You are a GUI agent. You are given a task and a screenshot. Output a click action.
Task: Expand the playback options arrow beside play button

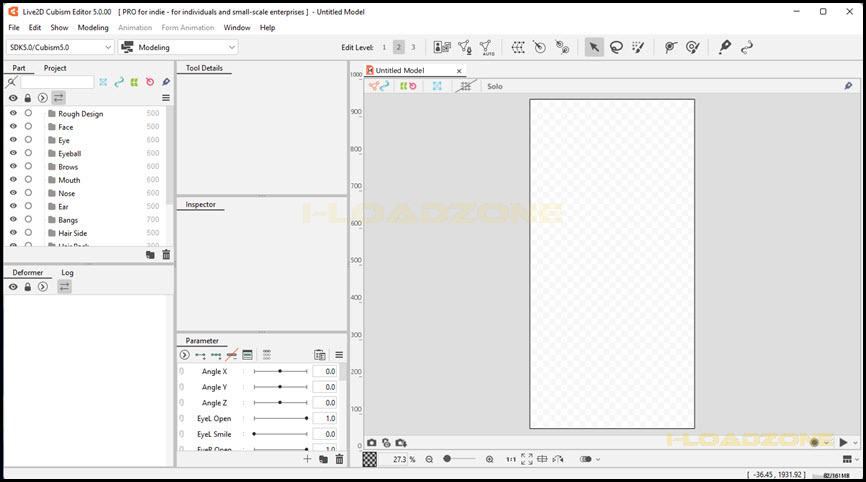856,443
